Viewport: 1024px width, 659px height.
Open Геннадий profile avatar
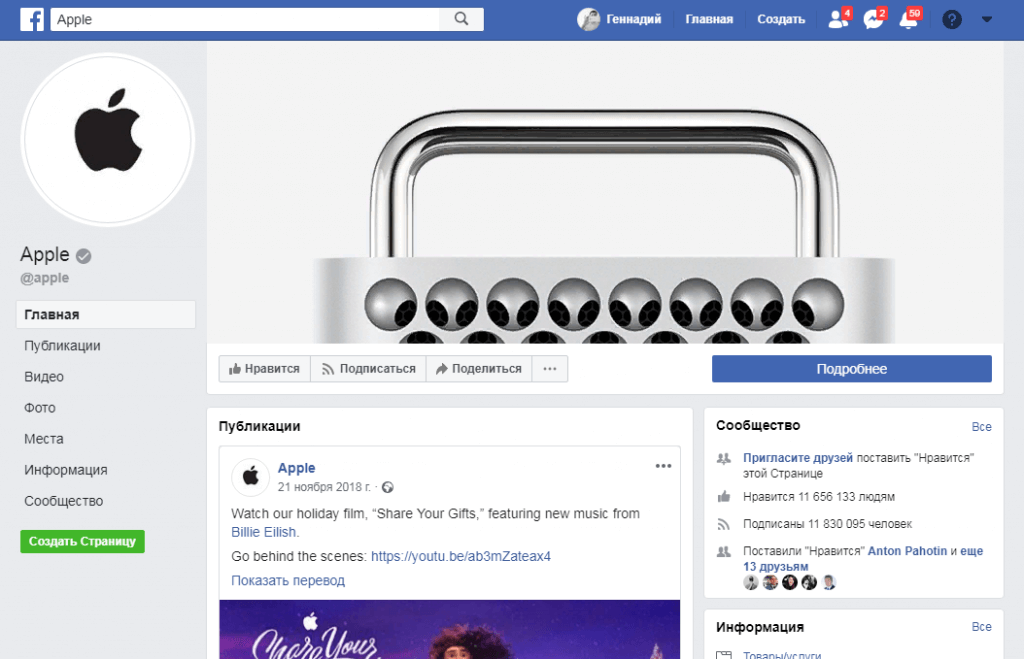point(588,20)
